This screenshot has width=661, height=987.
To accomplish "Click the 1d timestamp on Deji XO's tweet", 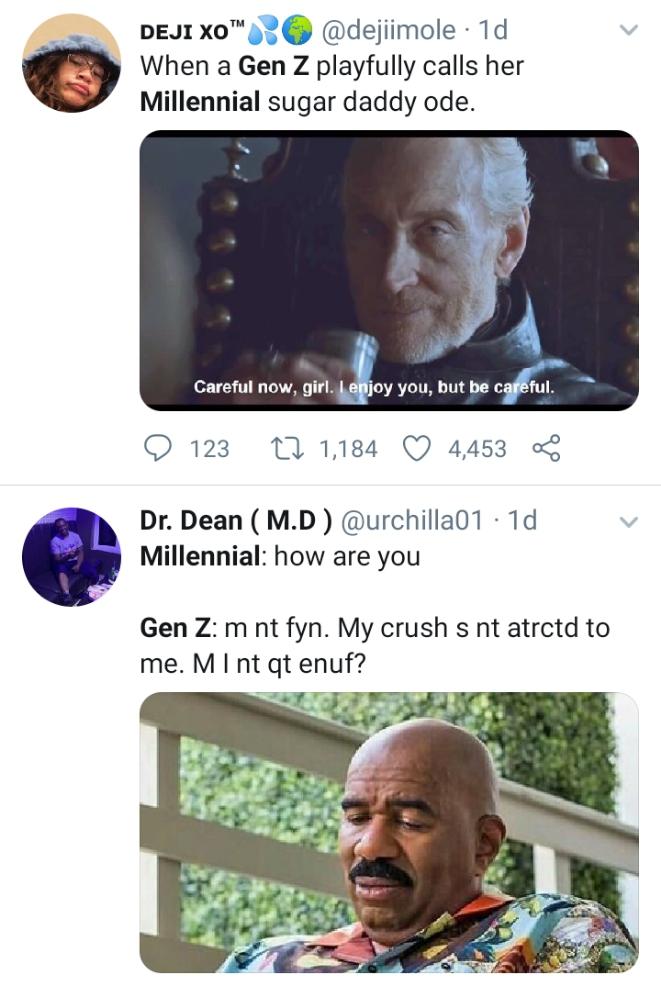I will pos(493,32).
